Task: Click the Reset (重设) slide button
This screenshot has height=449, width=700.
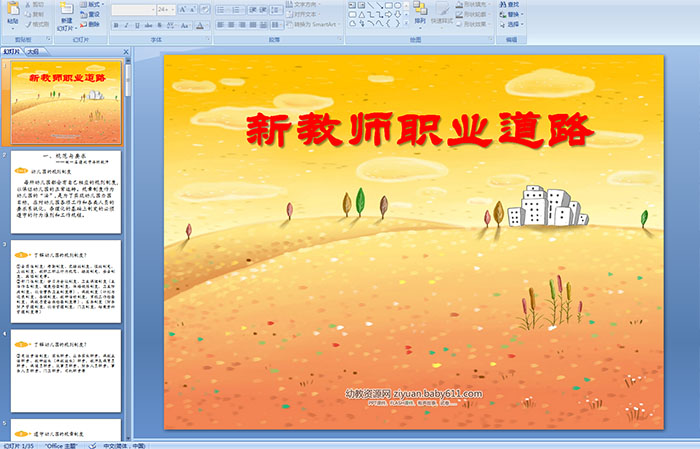Action: coord(90,14)
